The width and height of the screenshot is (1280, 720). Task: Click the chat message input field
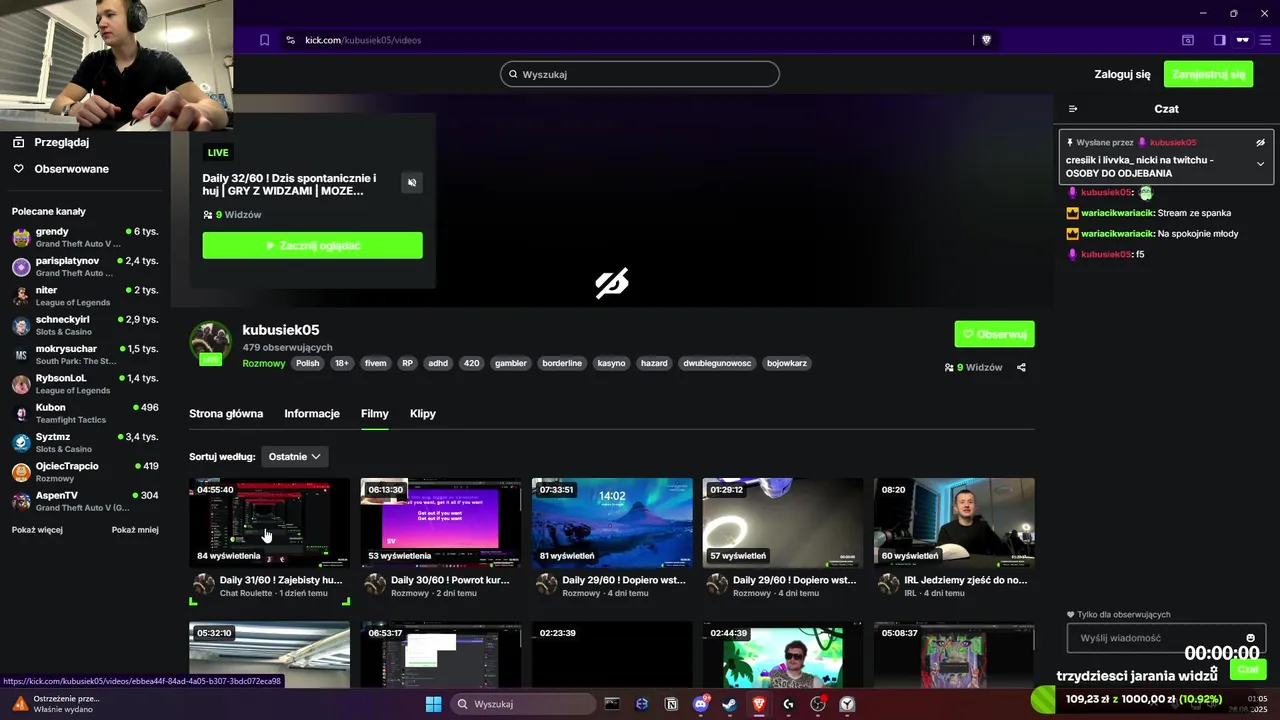(1166, 638)
